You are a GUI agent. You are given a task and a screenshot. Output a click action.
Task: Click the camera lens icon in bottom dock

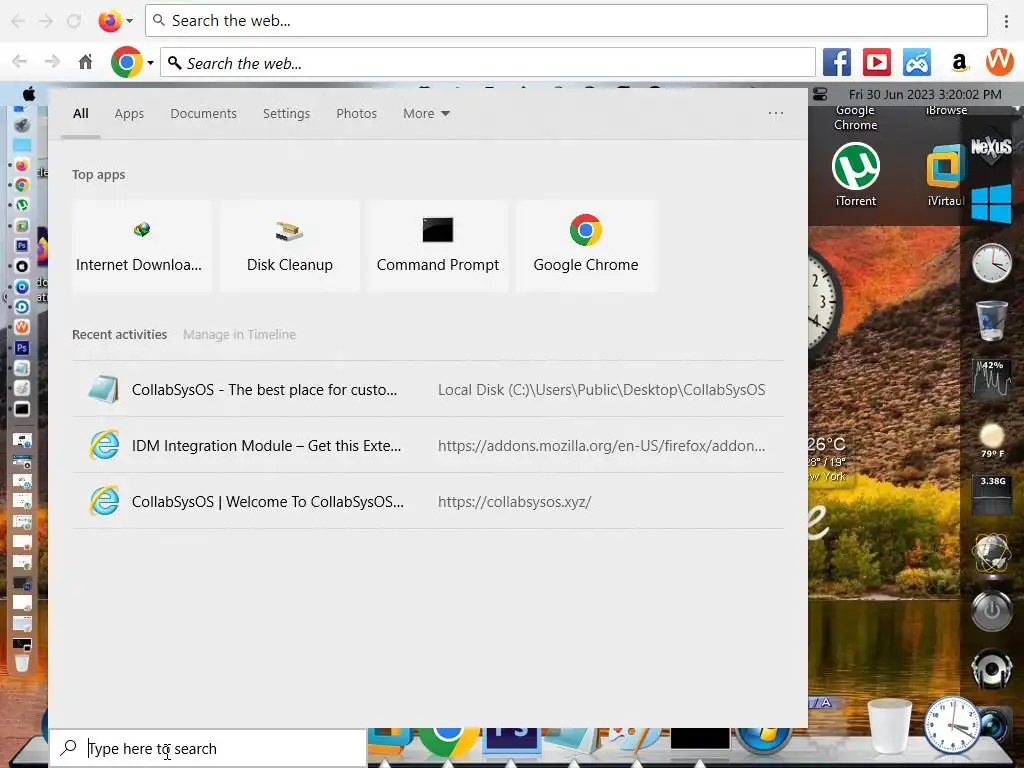(x=995, y=727)
